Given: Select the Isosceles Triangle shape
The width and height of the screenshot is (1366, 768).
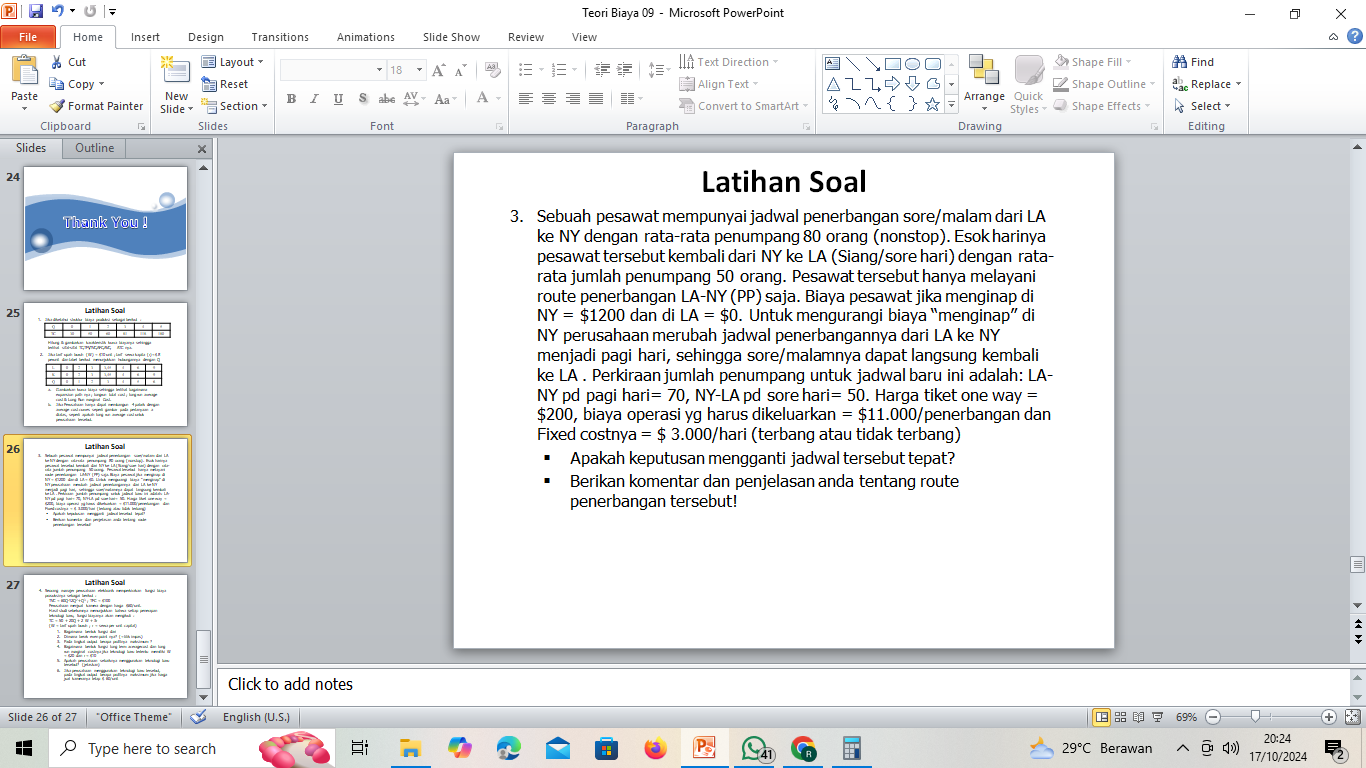Looking at the screenshot, I should coord(832,83).
